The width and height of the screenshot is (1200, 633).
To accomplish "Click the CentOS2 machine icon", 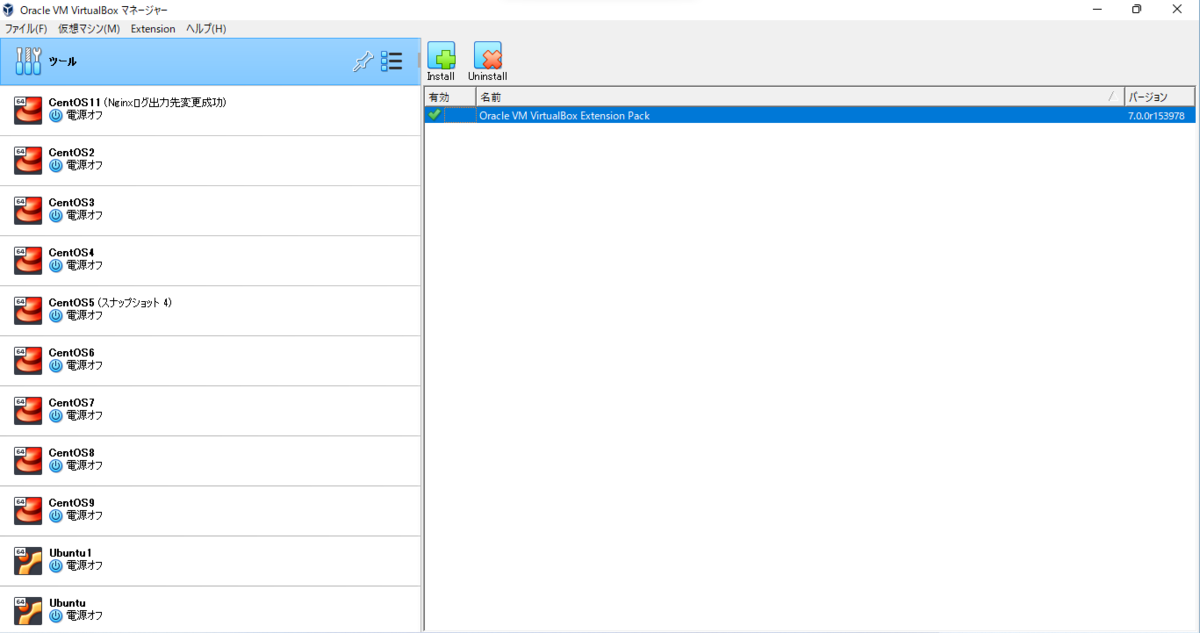I will [28, 160].
